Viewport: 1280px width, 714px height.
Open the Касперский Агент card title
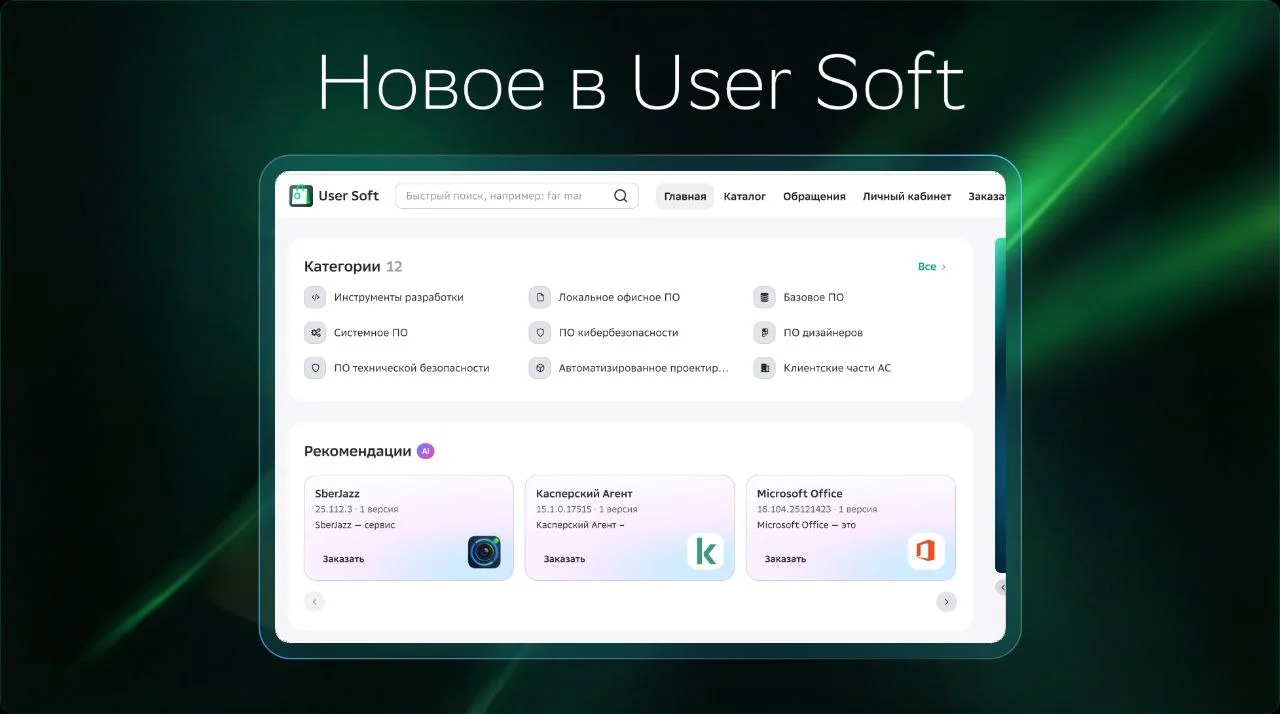(584, 493)
